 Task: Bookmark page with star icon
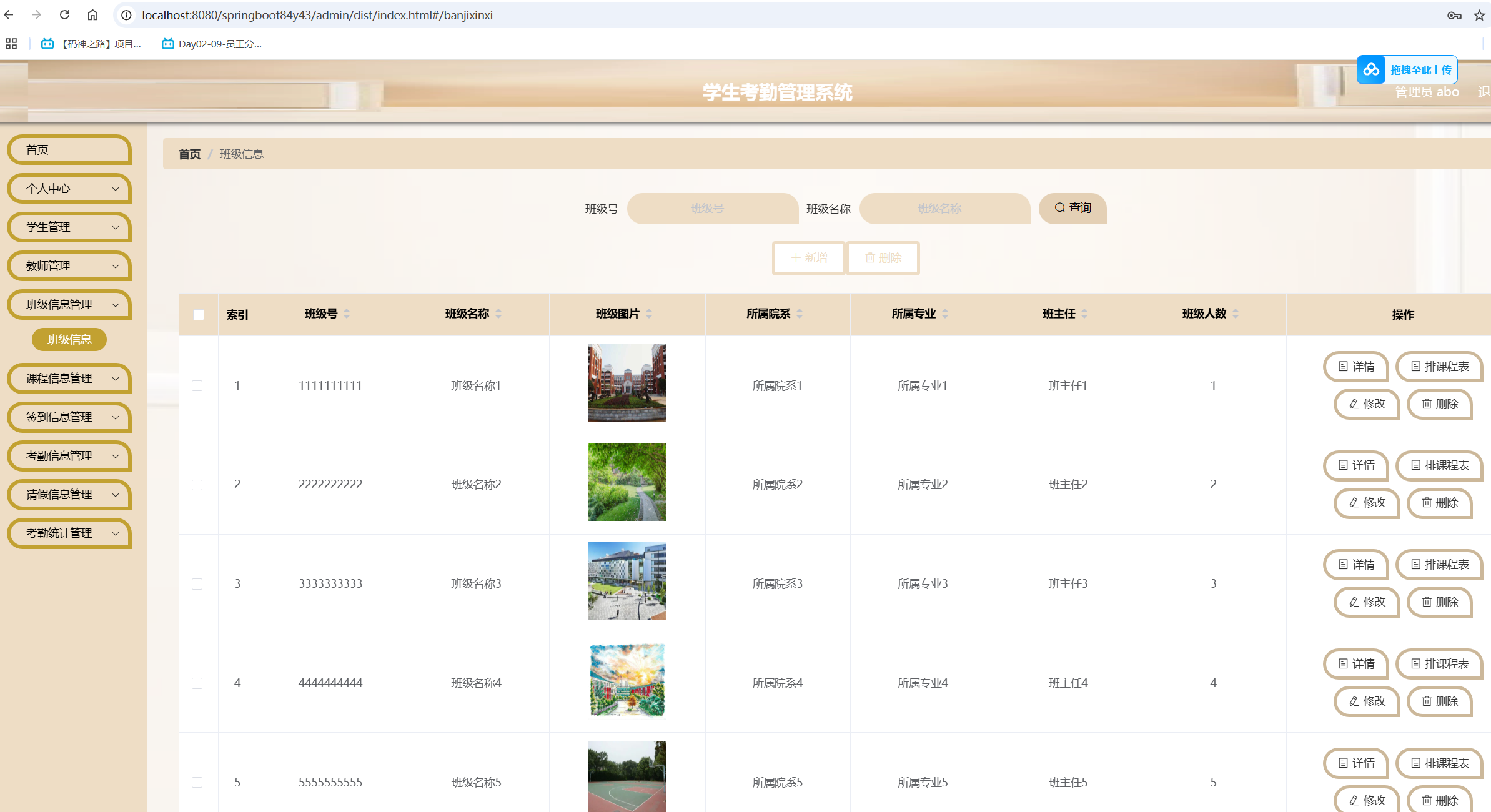coord(1479,15)
